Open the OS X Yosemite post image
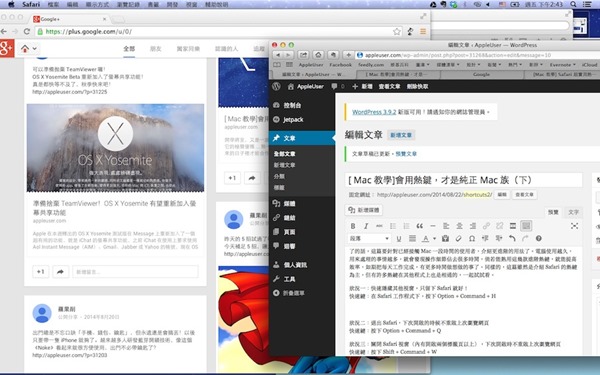 pyautogui.click(x=115, y=148)
